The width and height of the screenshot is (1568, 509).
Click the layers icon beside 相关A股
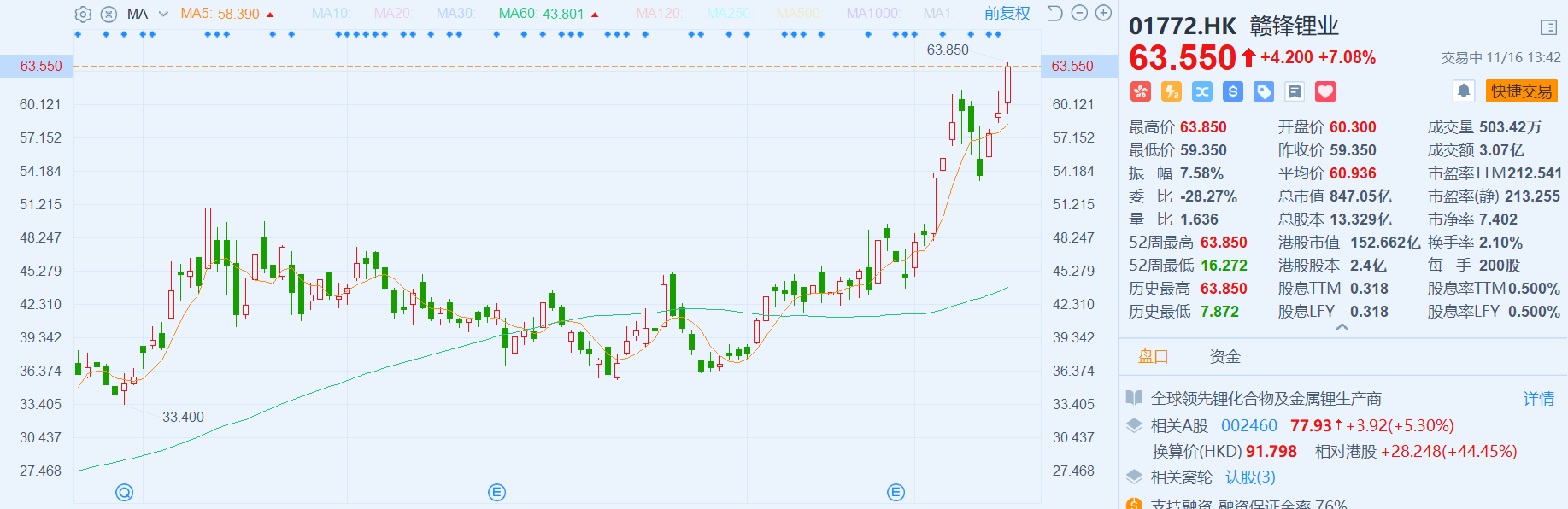tap(1134, 425)
